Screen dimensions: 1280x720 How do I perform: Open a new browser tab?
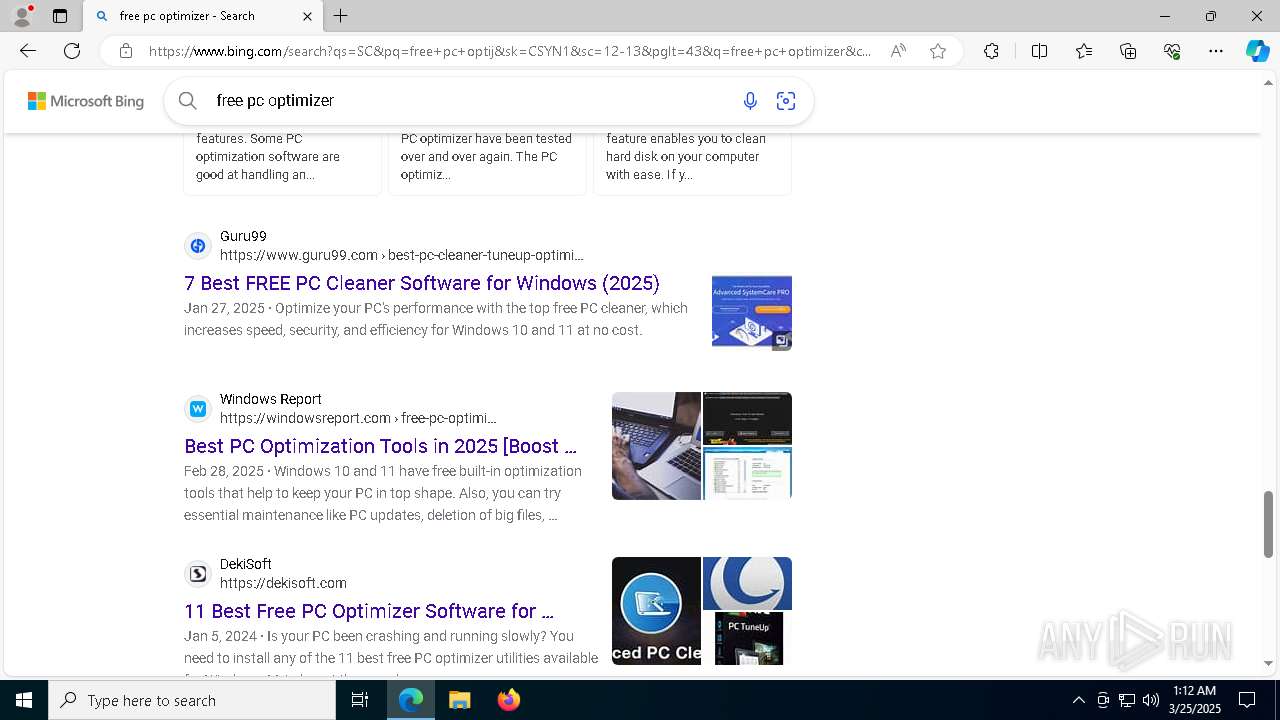pyautogui.click(x=341, y=16)
